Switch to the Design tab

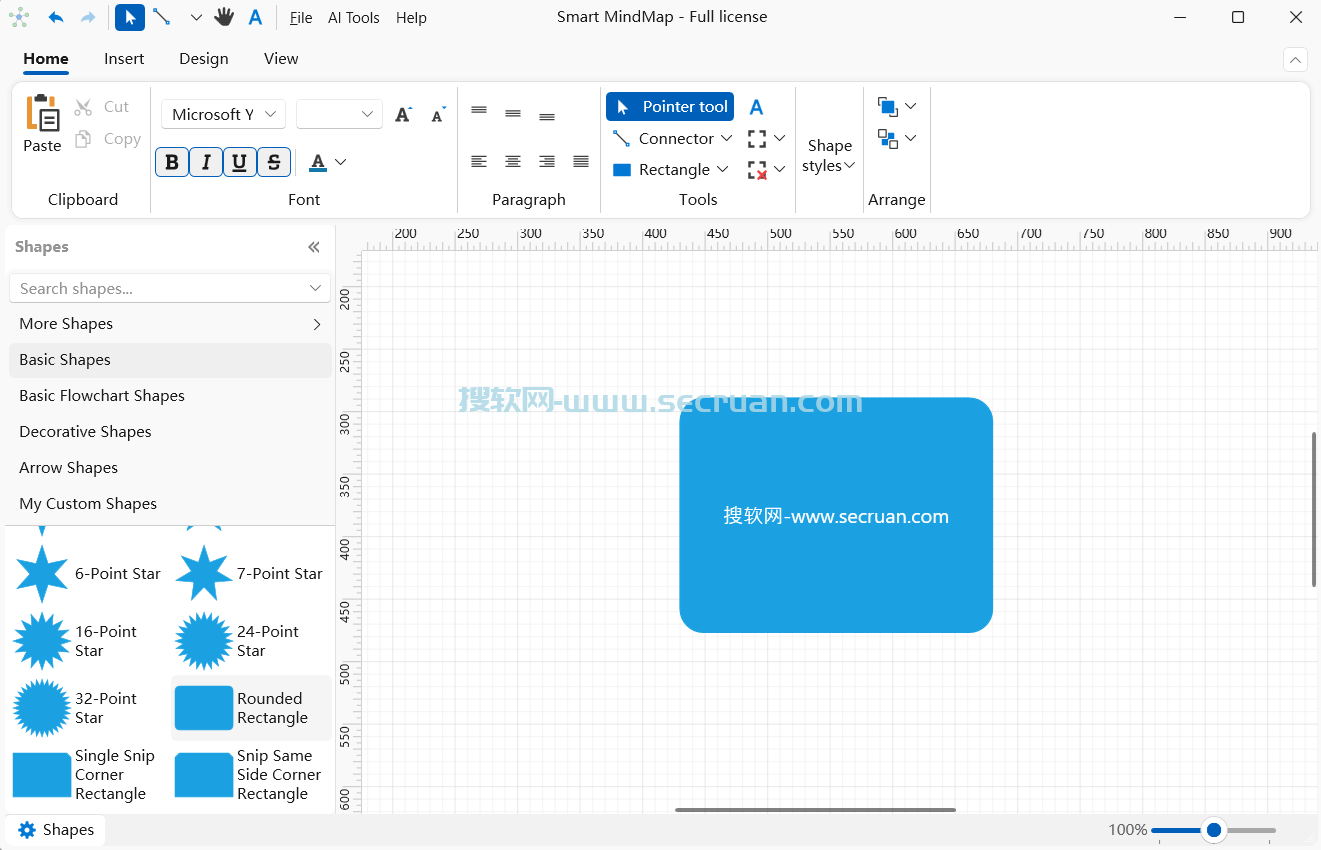204,59
